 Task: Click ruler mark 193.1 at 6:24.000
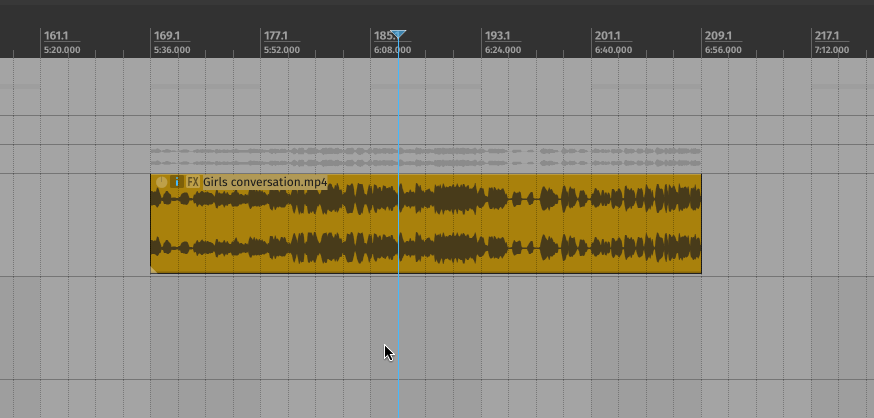tap(503, 42)
